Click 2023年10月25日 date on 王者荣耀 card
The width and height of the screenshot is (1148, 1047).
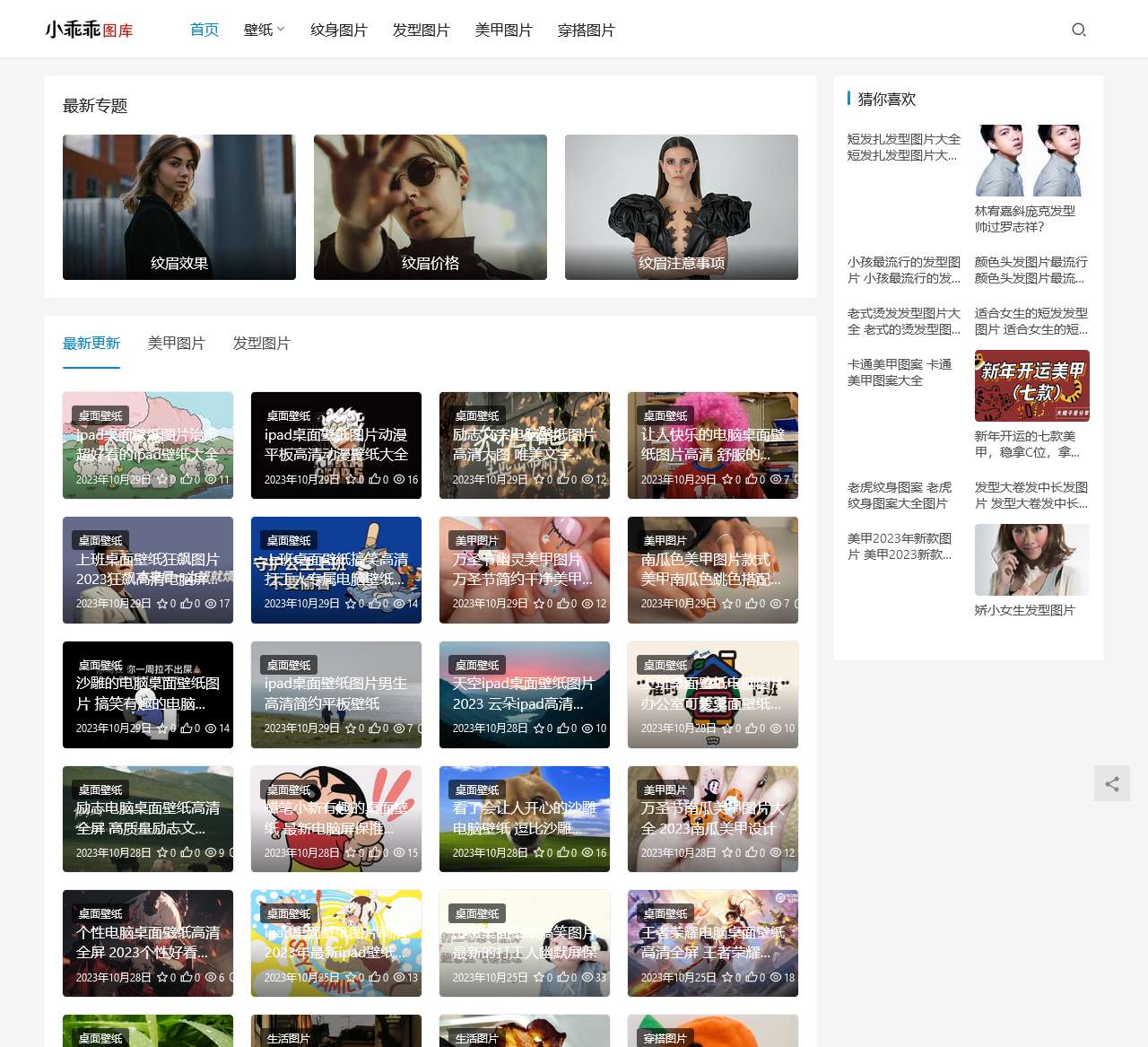point(678,978)
